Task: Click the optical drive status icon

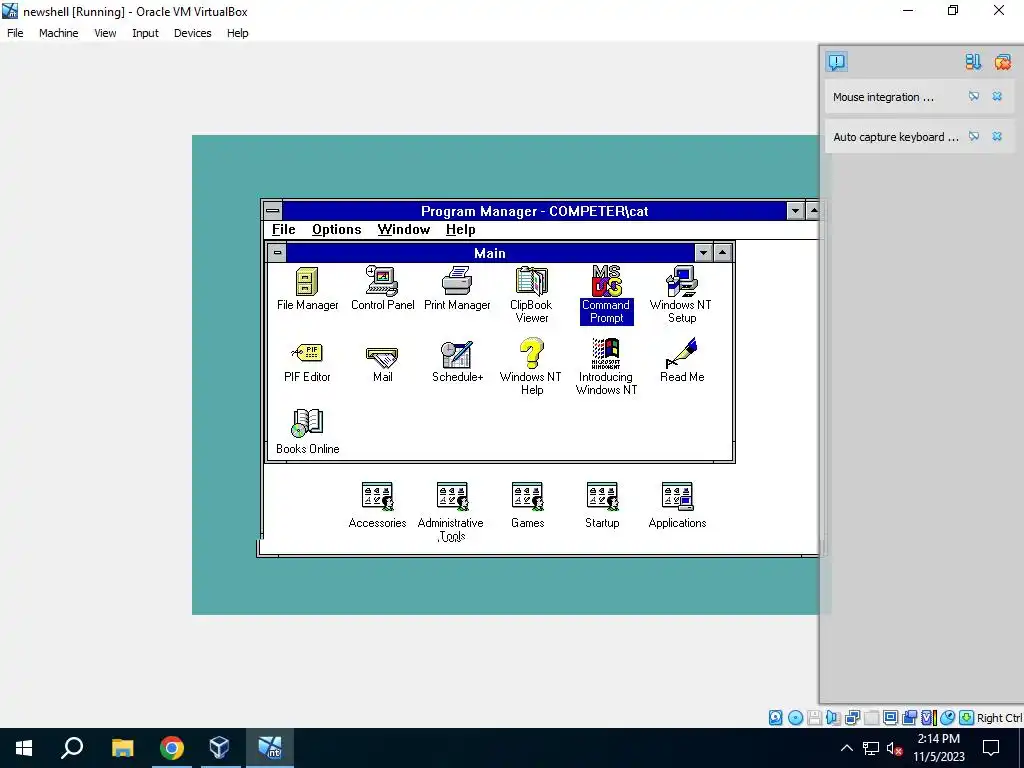Action: (795, 718)
